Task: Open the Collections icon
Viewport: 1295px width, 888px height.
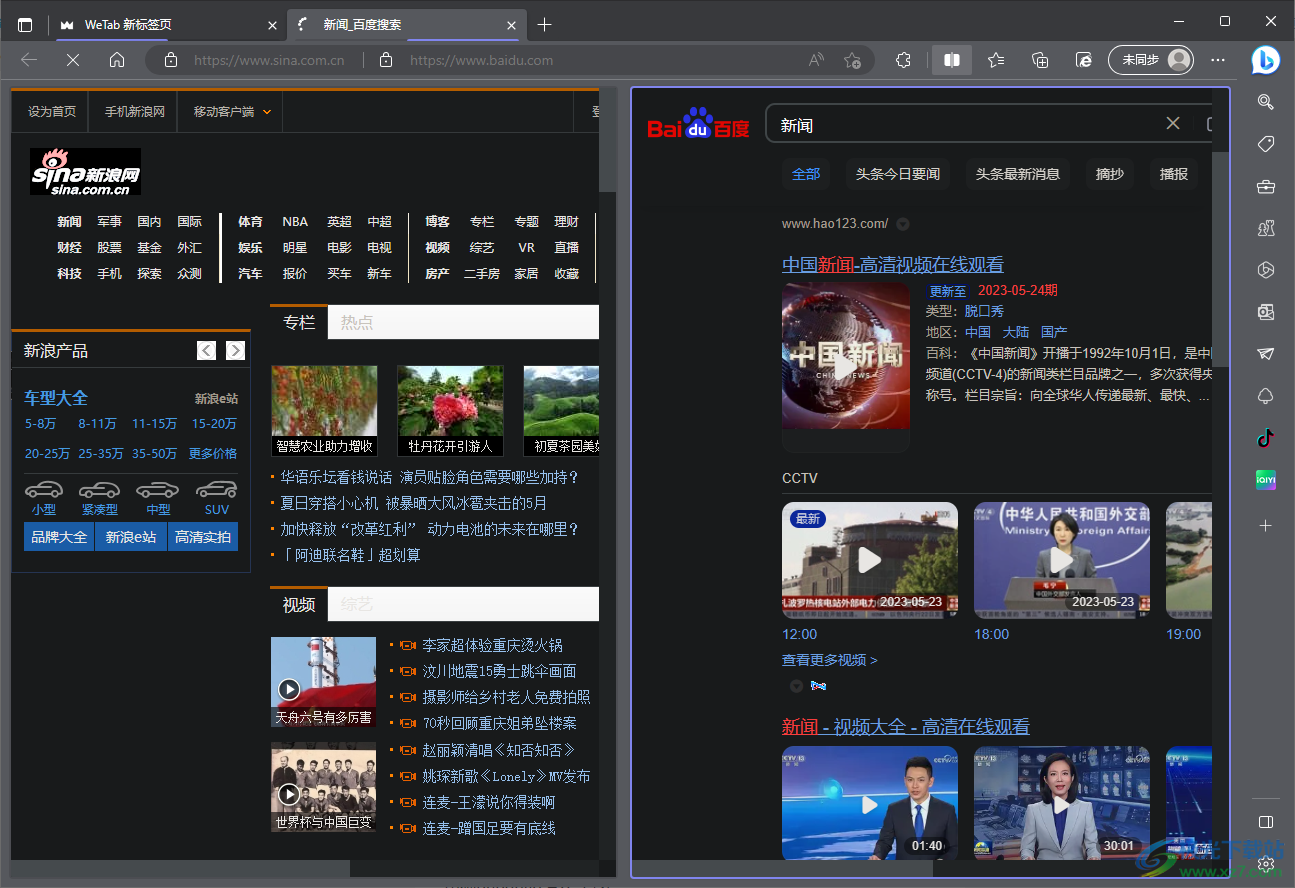Action: point(1040,60)
